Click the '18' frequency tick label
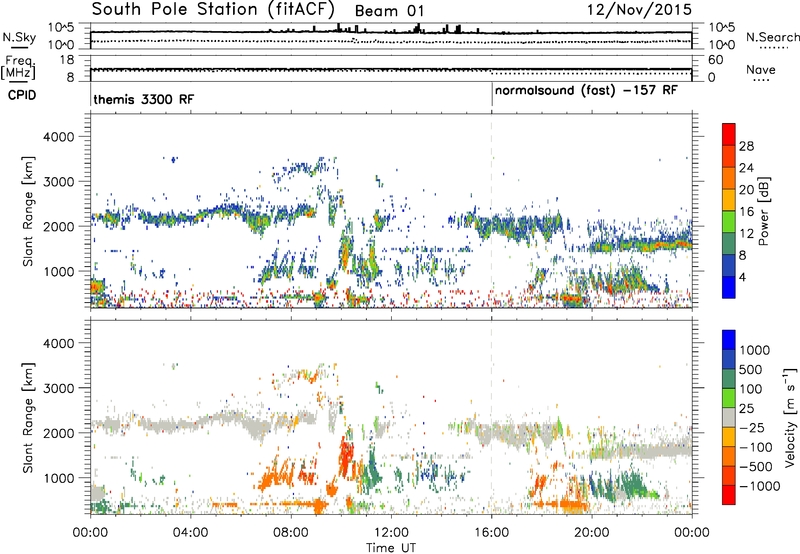800x554 pixels. [x=67, y=60]
